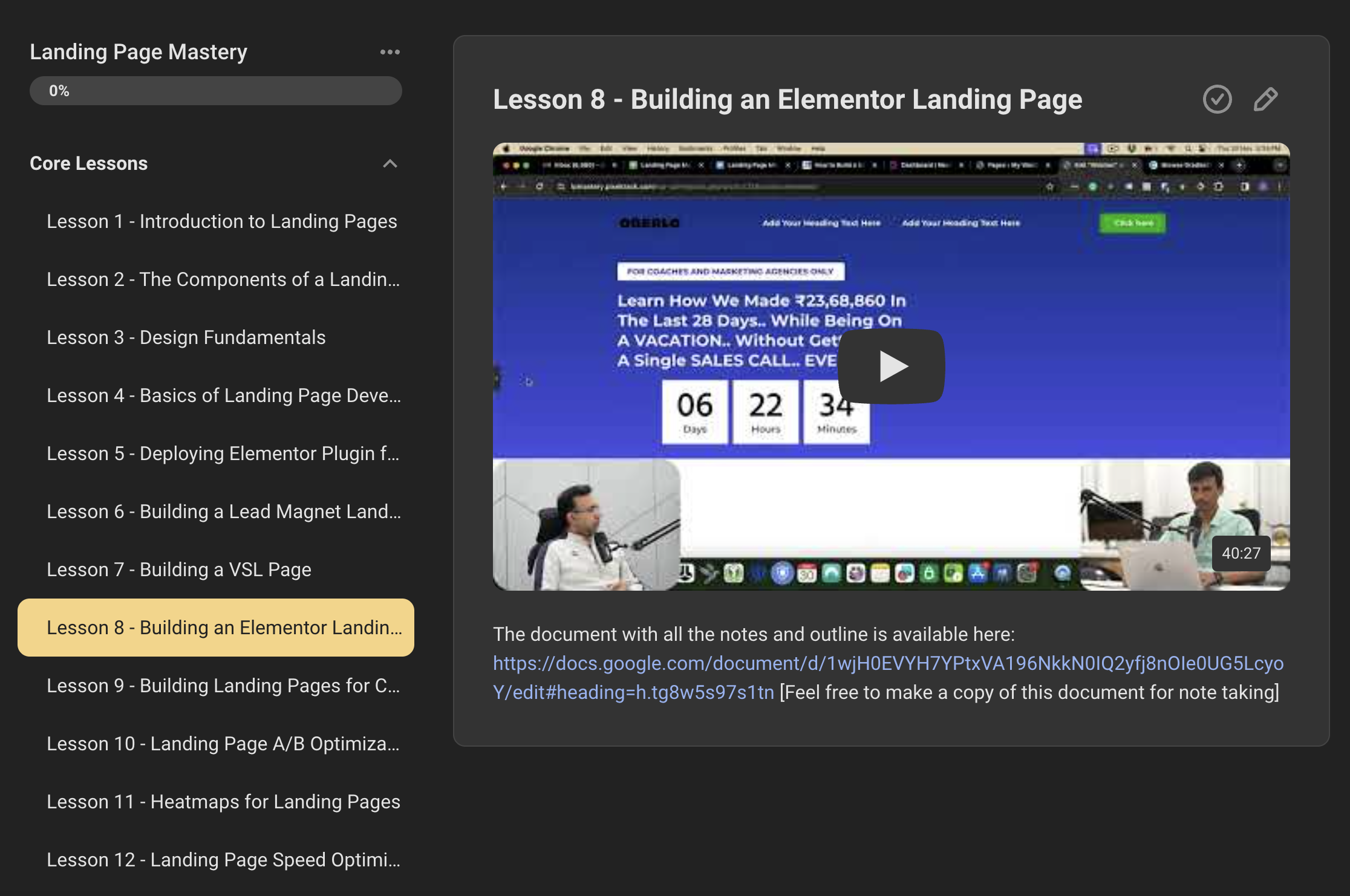This screenshot has height=896, width=1350.
Task: Play the lesson video
Action: (891, 366)
